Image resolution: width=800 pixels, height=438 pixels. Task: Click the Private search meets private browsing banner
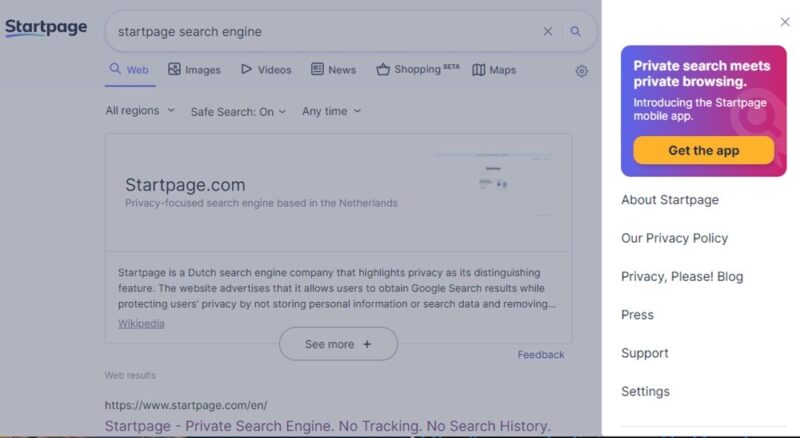point(704,111)
